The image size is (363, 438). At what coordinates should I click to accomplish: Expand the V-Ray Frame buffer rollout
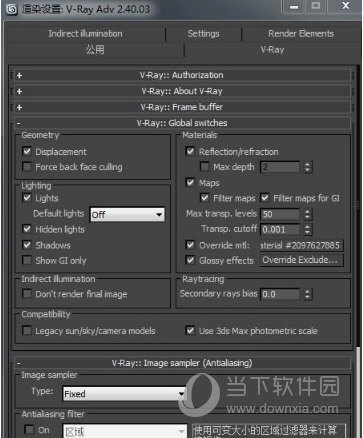182,107
